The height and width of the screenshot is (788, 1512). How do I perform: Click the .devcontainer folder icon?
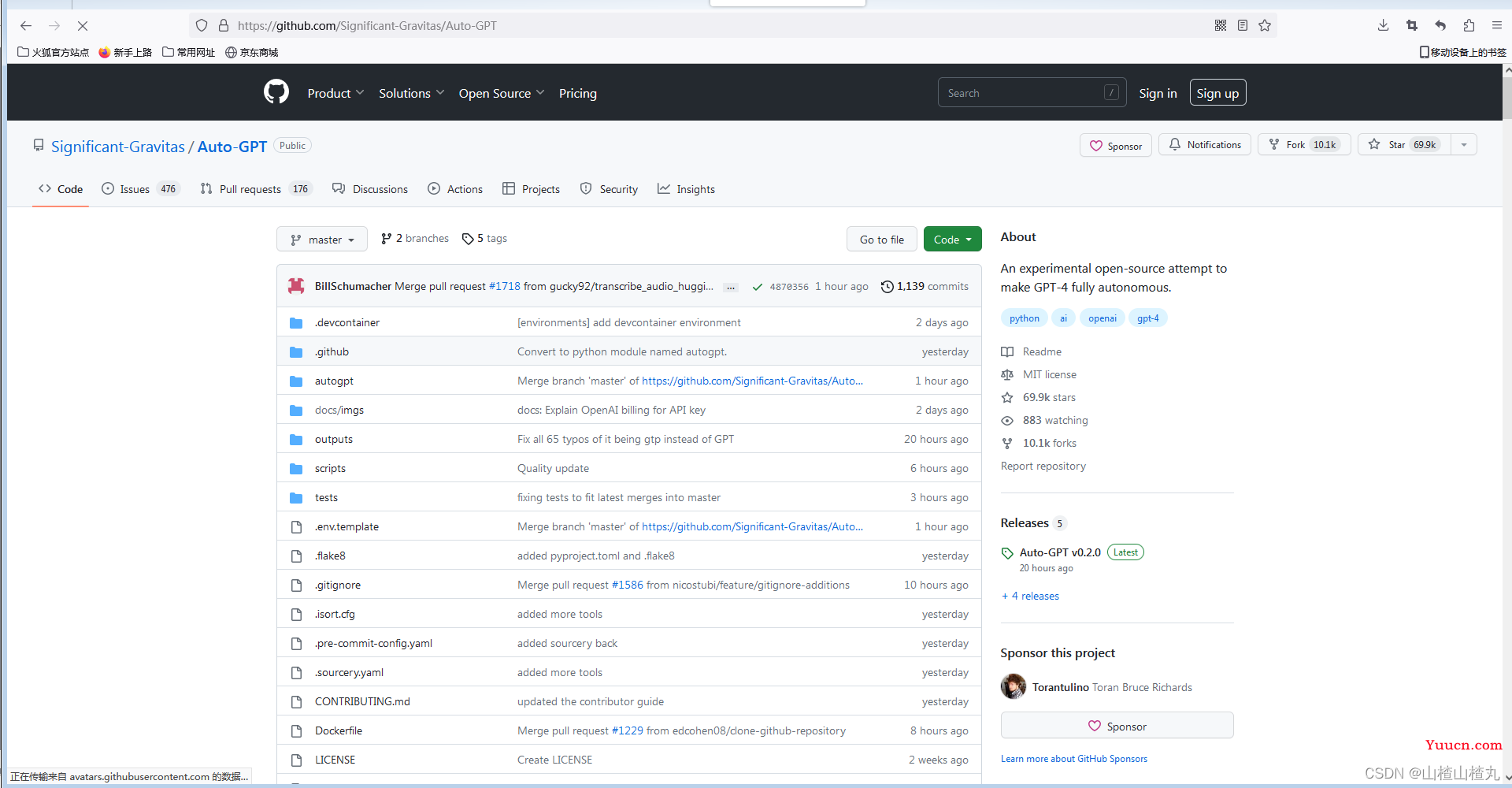pyautogui.click(x=296, y=322)
